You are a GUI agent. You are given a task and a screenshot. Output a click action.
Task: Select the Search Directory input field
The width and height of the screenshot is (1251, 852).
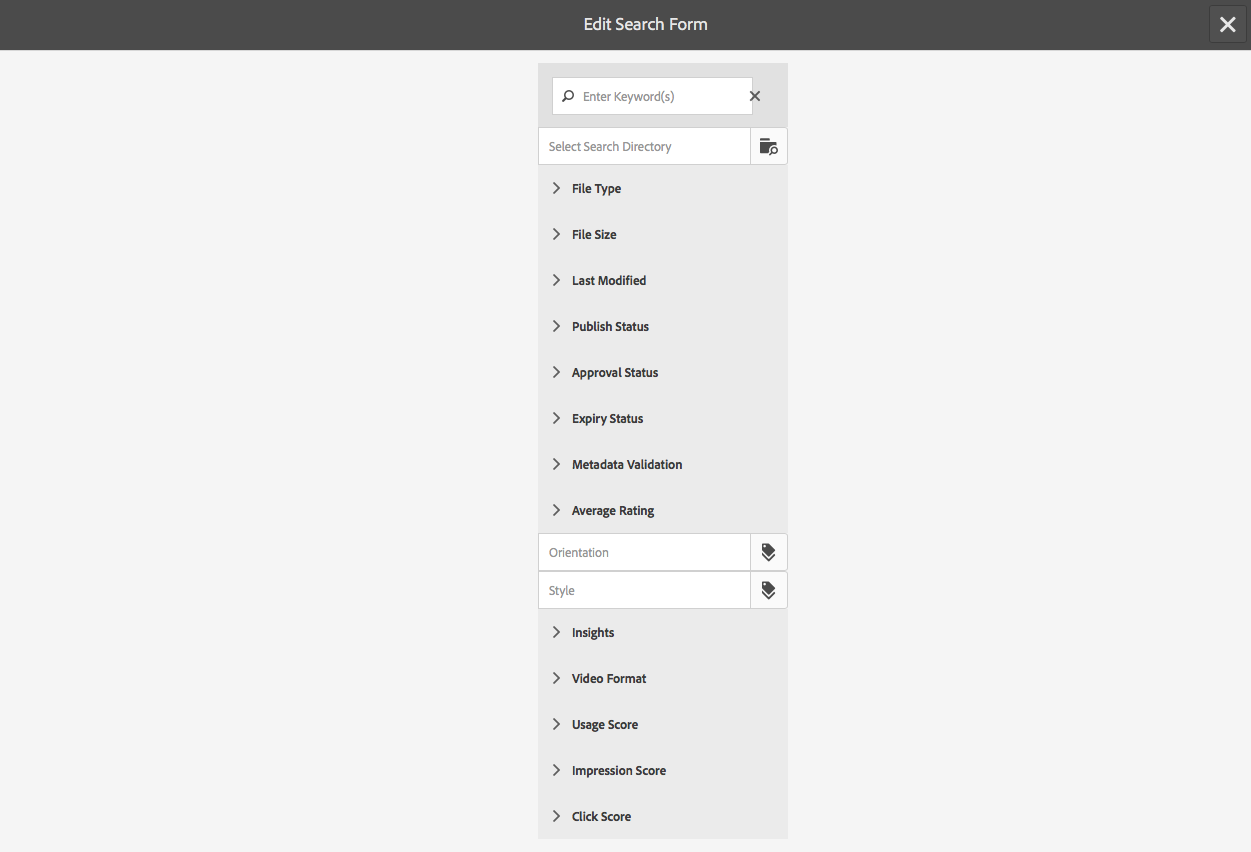(644, 146)
